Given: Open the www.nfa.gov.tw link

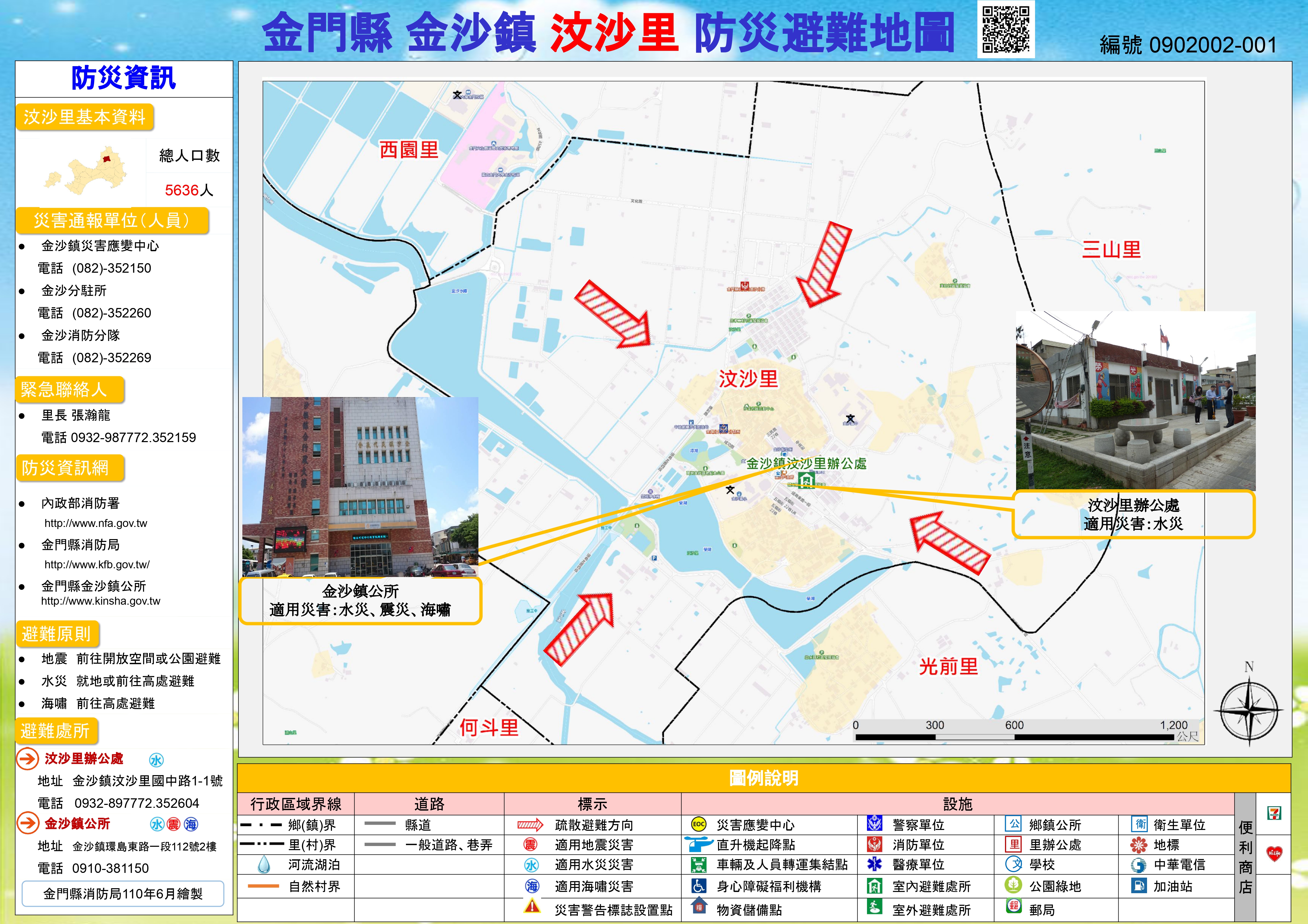Looking at the screenshot, I should [x=96, y=523].
